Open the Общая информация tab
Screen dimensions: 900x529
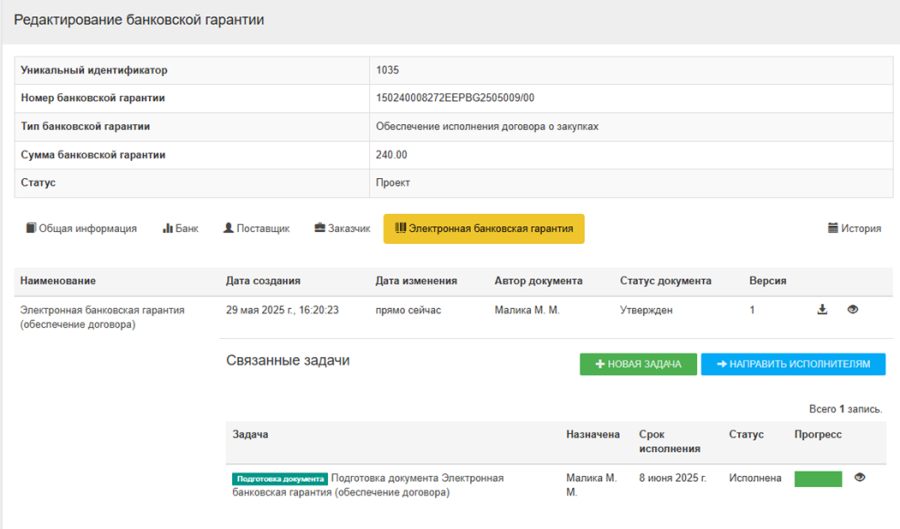click(81, 228)
